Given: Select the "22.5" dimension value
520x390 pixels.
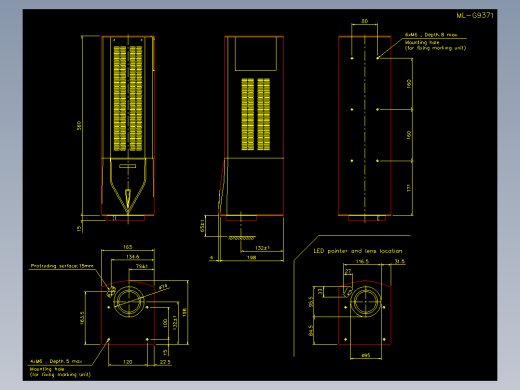Looking at the screenshot, I should [165, 362].
